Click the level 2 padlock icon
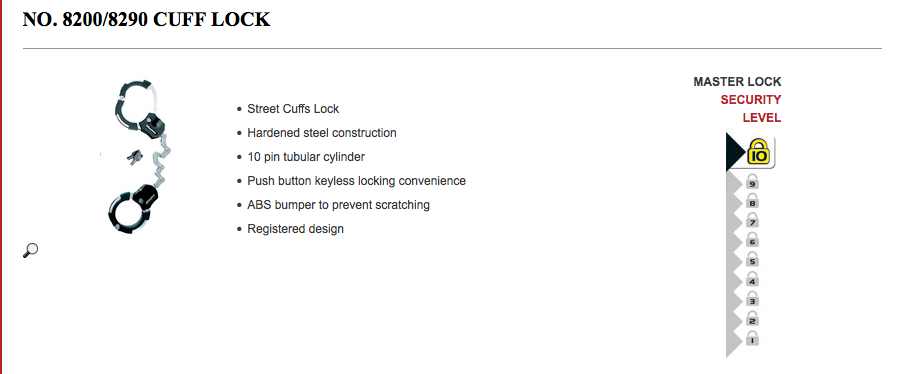The height and width of the screenshot is (374, 897). 752,319
